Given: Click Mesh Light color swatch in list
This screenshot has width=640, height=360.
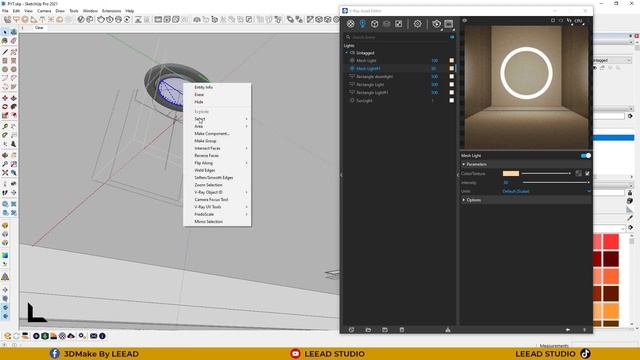Looking at the screenshot, I should [451, 60].
